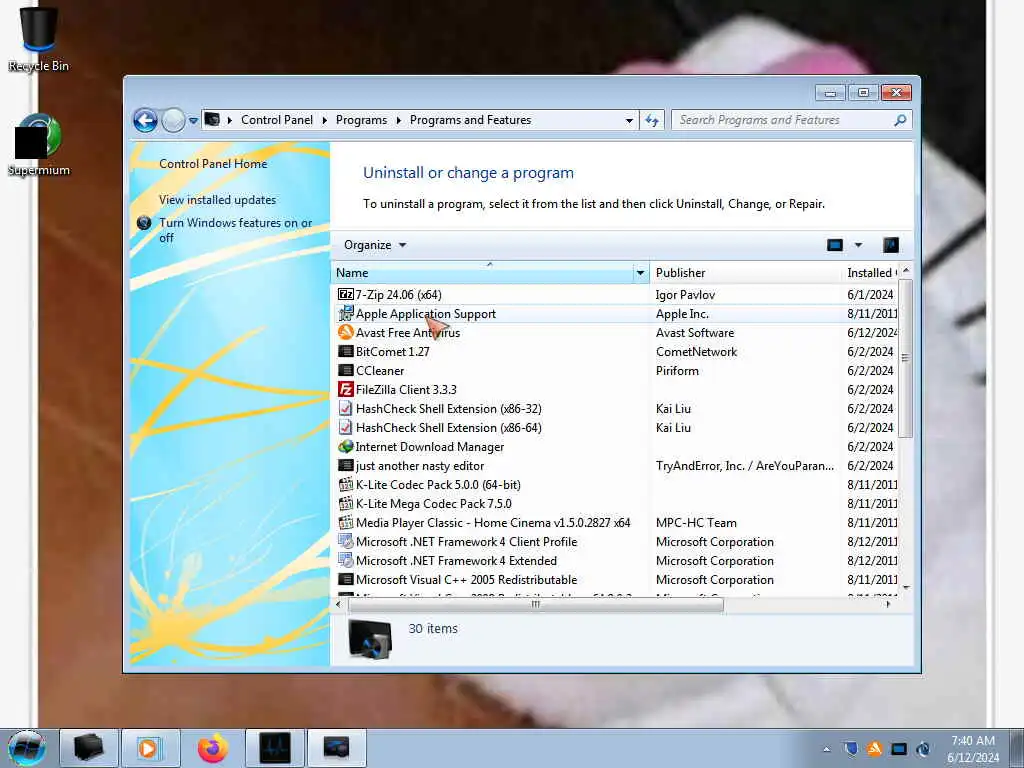Open the view options dropdown arrow
The image size is (1024, 768).
(858, 245)
